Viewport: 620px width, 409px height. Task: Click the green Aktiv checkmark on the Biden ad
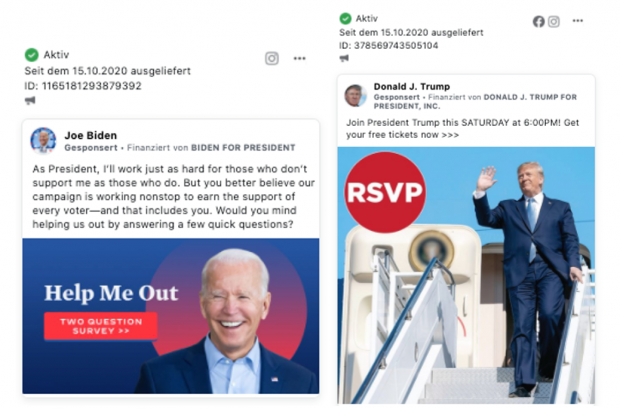[32, 55]
